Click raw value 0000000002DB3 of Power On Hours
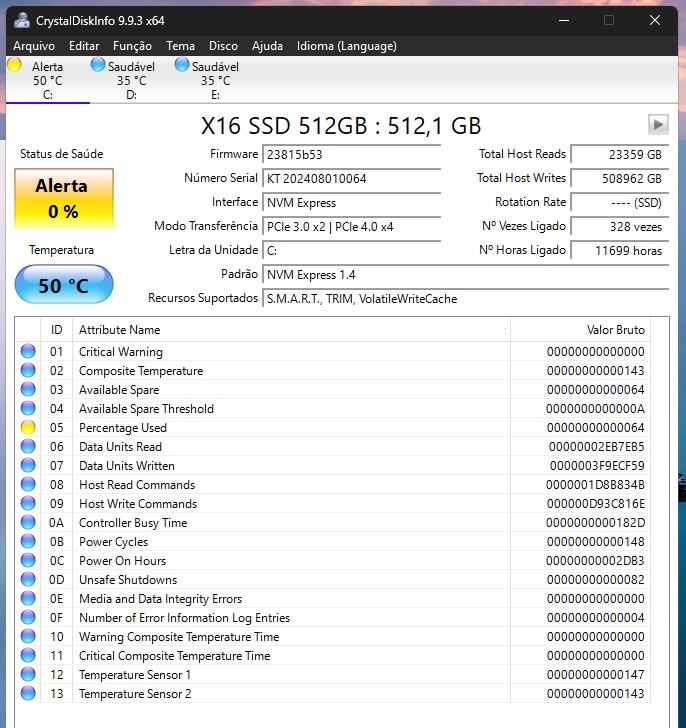Viewport: 686px width, 728px height. point(595,561)
